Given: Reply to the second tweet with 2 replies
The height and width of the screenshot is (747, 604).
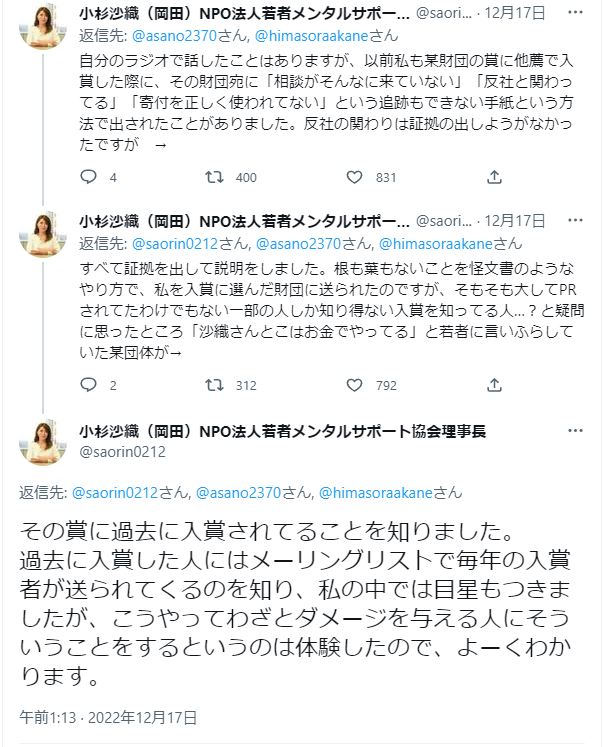Looking at the screenshot, I should click(x=88, y=384).
